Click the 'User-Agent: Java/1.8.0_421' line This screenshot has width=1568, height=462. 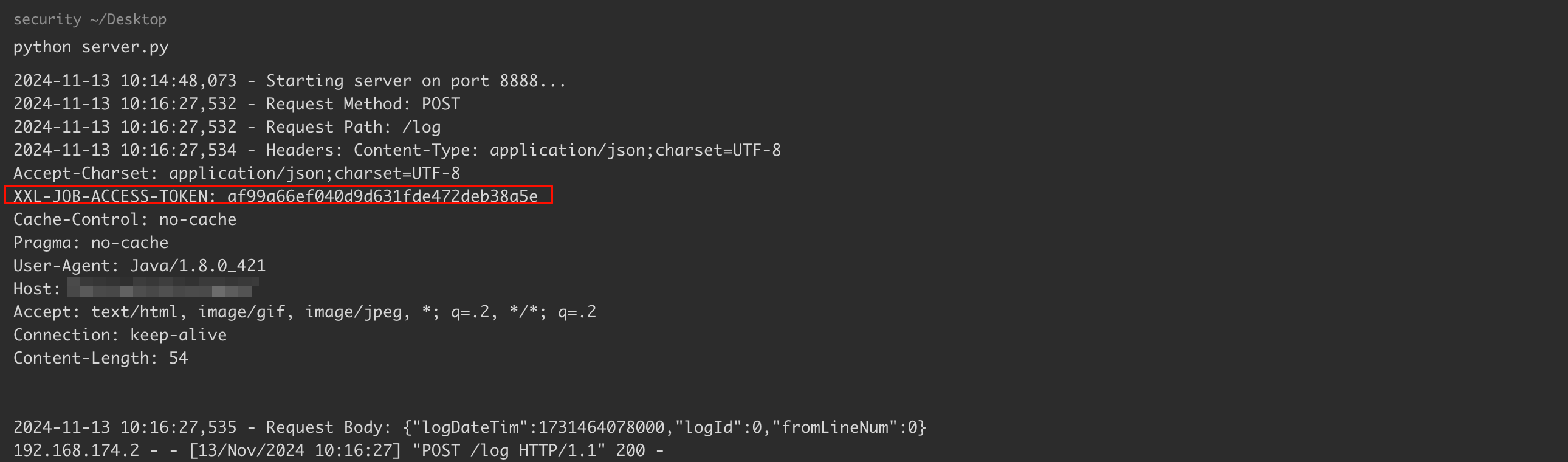click(x=139, y=266)
